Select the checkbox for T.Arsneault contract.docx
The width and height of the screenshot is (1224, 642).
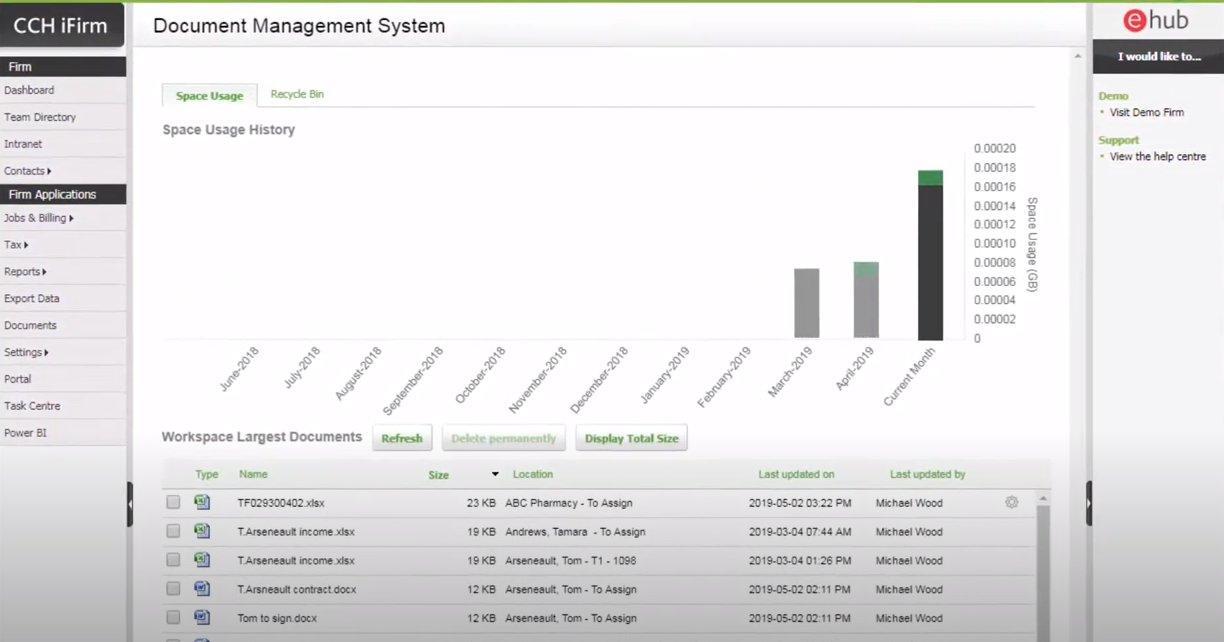[172, 589]
